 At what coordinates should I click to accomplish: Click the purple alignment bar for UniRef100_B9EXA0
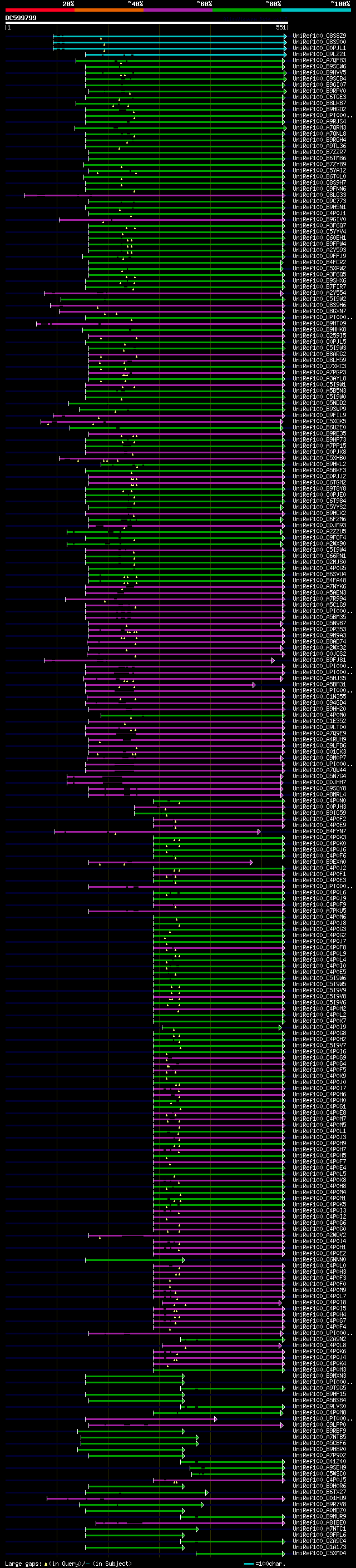click(170, 862)
